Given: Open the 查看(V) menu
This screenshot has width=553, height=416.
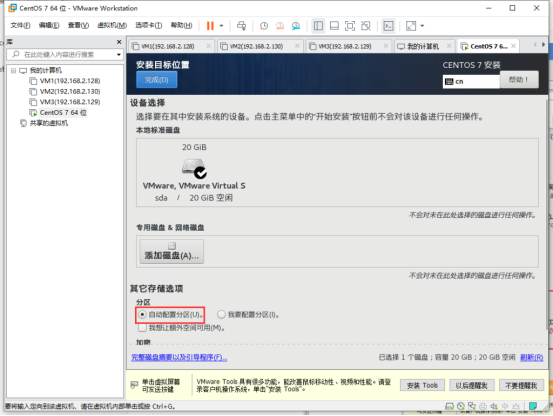Looking at the screenshot, I should click(78, 25).
